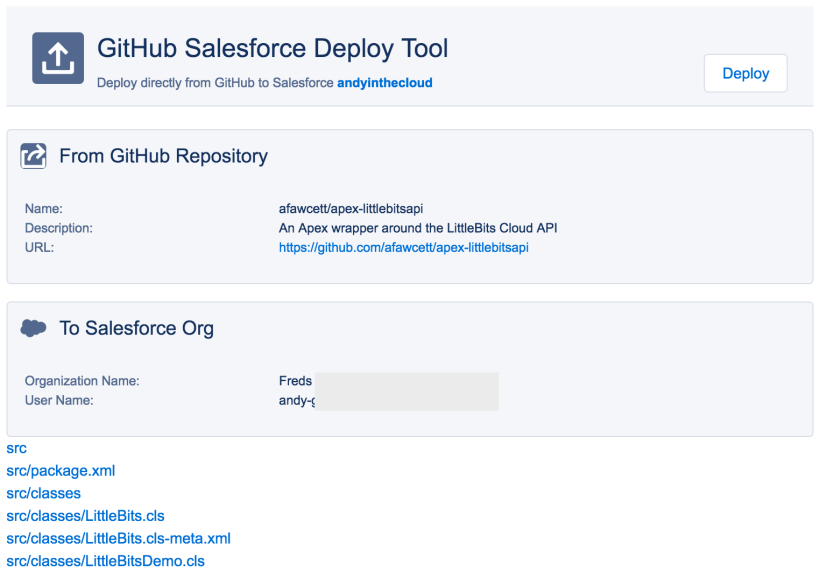Click the Deploy button
Image resolution: width=820 pixels, height=571 pixels.
click(745, 73)
